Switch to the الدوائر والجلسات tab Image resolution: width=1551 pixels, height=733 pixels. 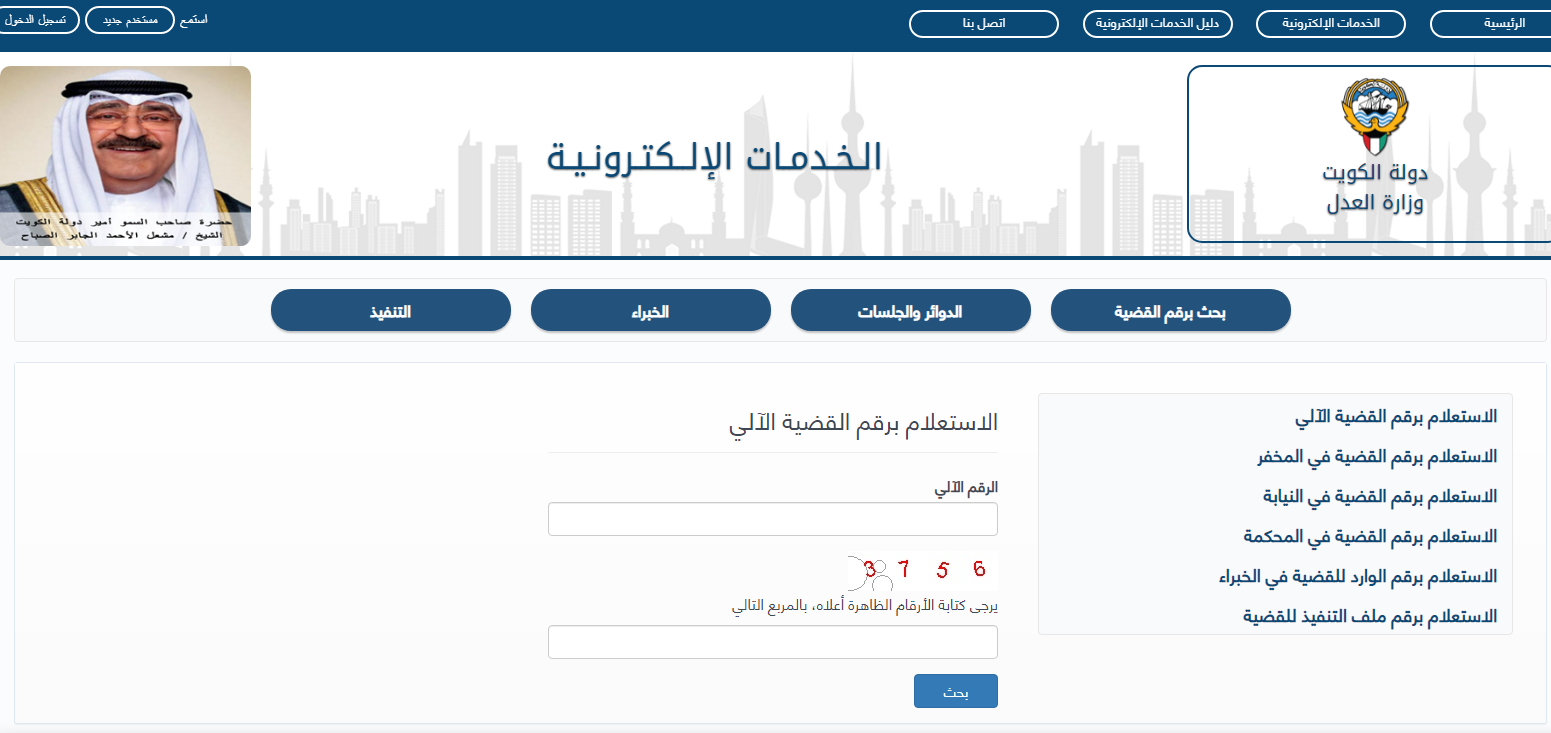tap(910, 311)
